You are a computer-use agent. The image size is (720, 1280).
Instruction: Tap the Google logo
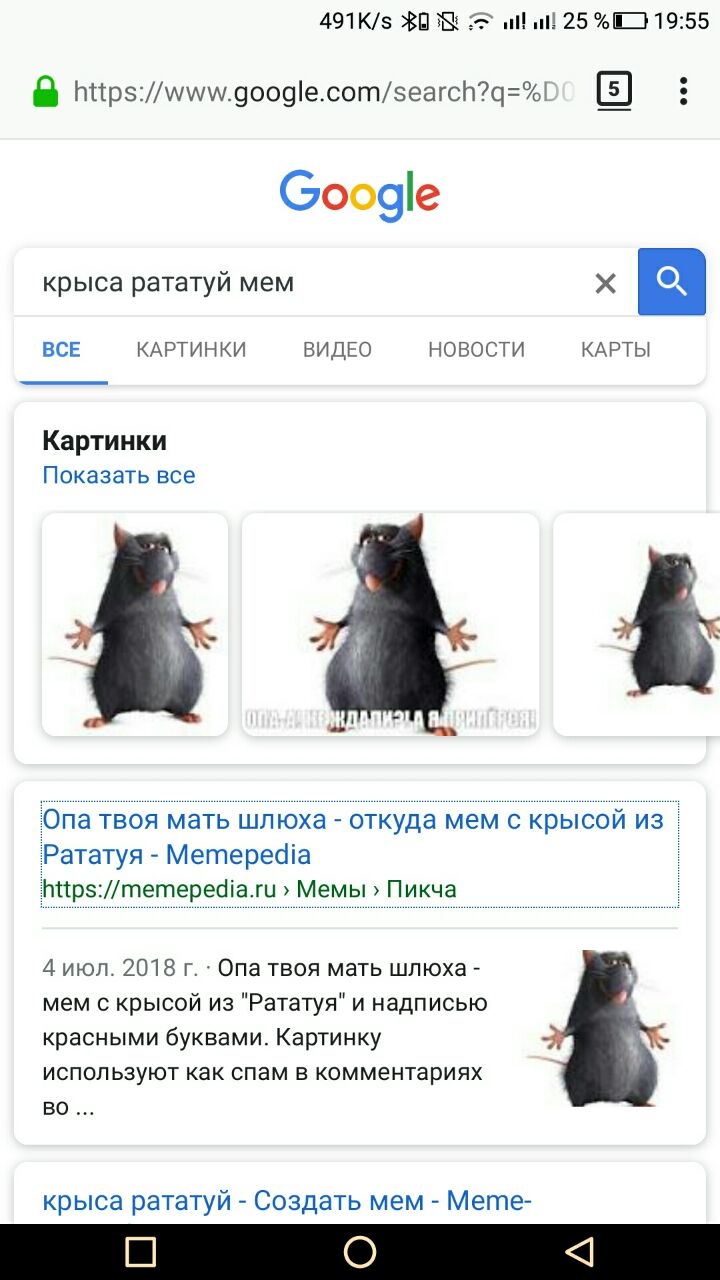coord(360,195)
